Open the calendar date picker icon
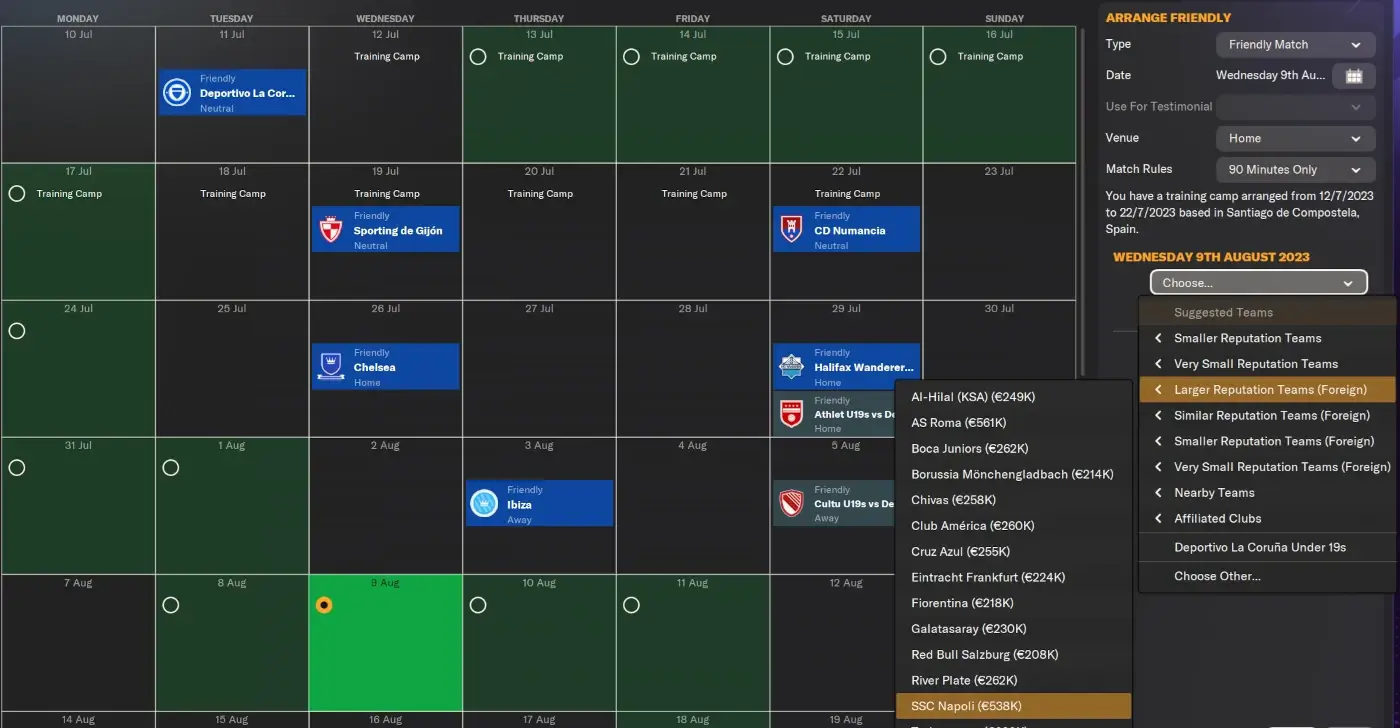 coord(1354,76)
